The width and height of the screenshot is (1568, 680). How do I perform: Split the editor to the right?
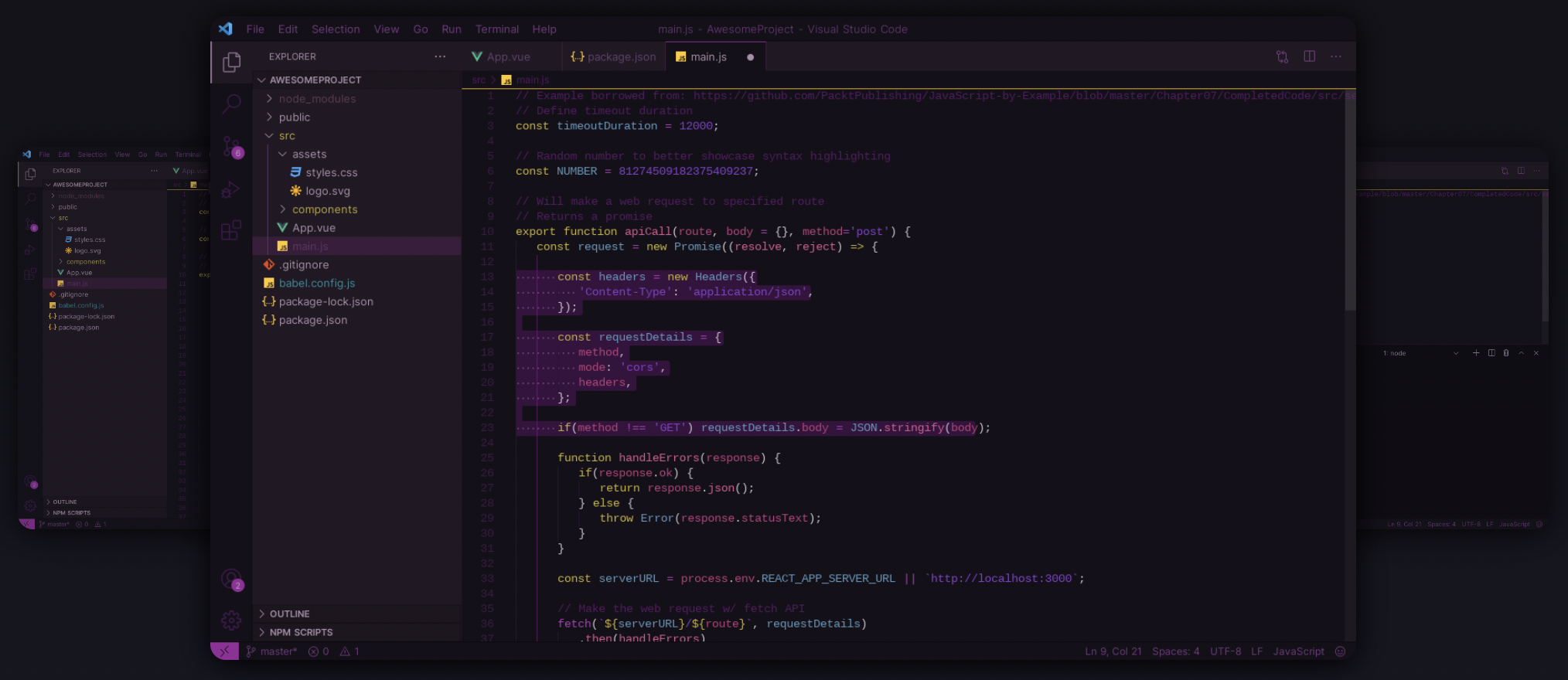point(1309,56)
